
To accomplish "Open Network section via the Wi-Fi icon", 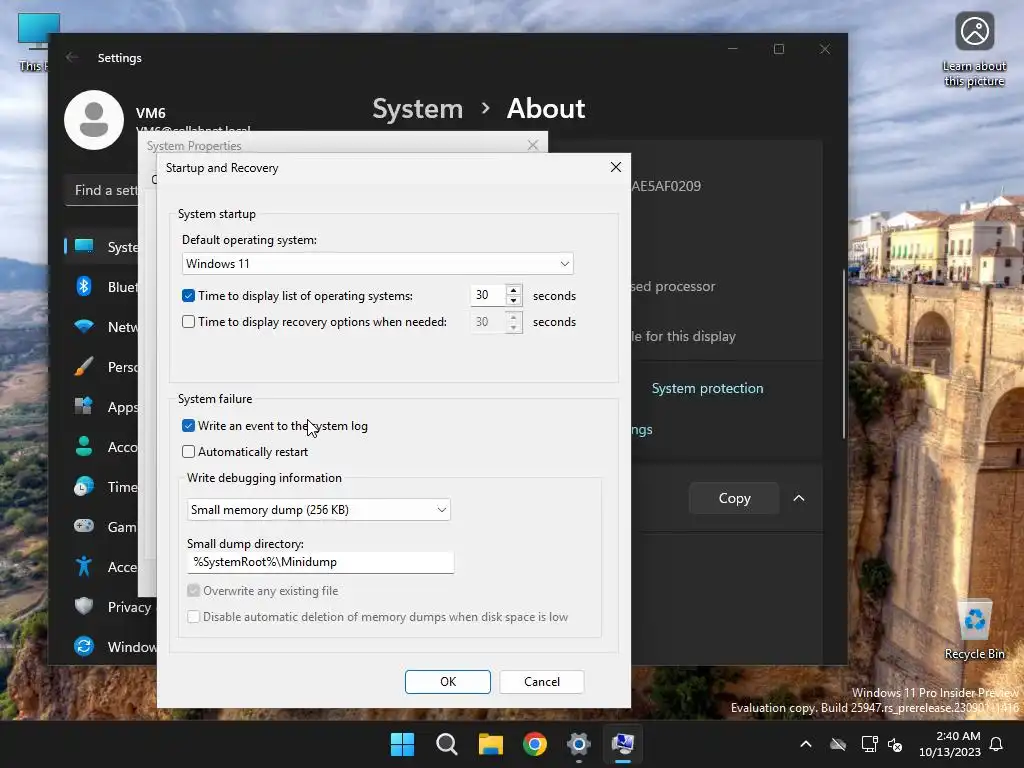I will [84, 327].
